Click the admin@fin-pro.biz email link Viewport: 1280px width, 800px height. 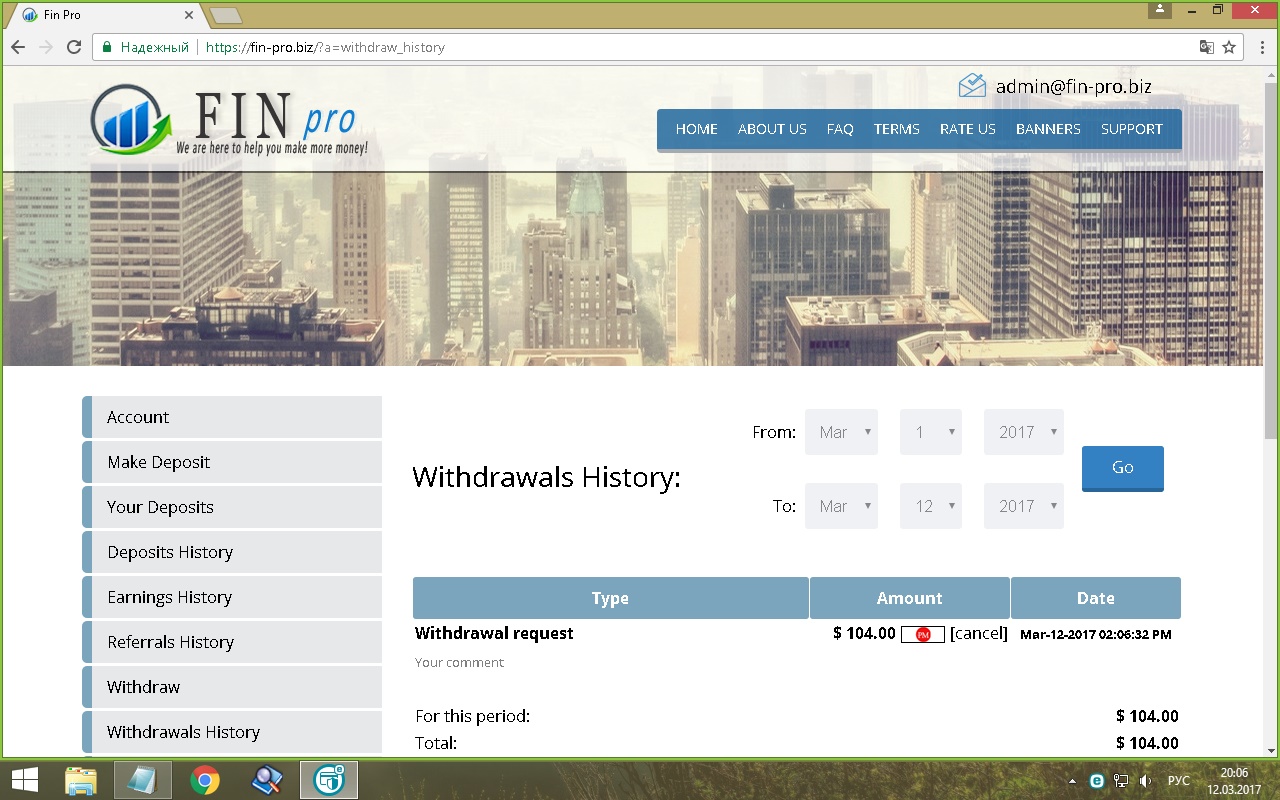point(1074,87)
